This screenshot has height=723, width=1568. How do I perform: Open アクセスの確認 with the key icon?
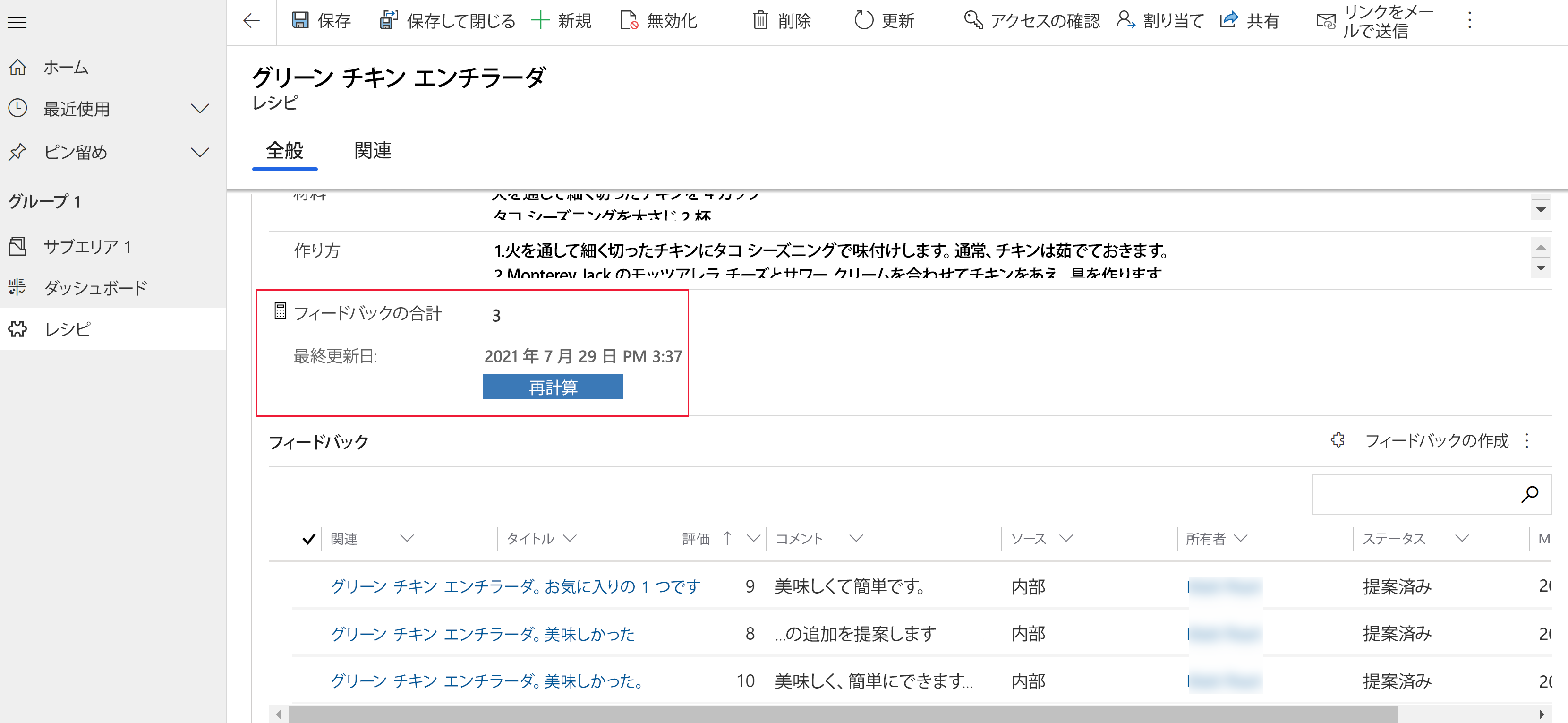click(x=973, y=20)
